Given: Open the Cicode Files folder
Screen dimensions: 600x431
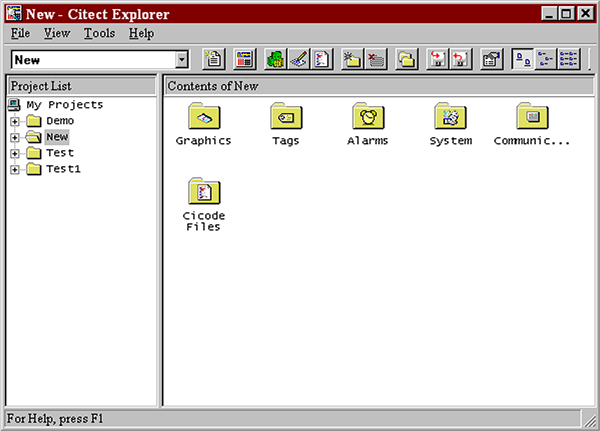Looking at the screenshot, I should 204,204.
